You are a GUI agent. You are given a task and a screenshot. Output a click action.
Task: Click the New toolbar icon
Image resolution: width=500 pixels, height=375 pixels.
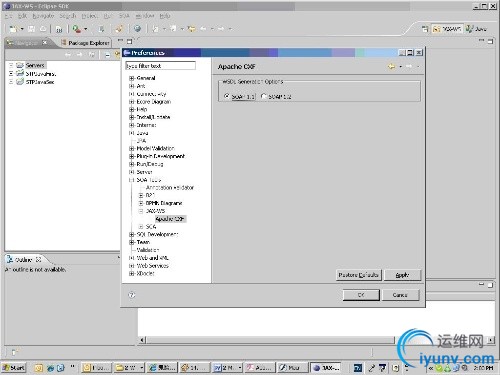[13, 29]
